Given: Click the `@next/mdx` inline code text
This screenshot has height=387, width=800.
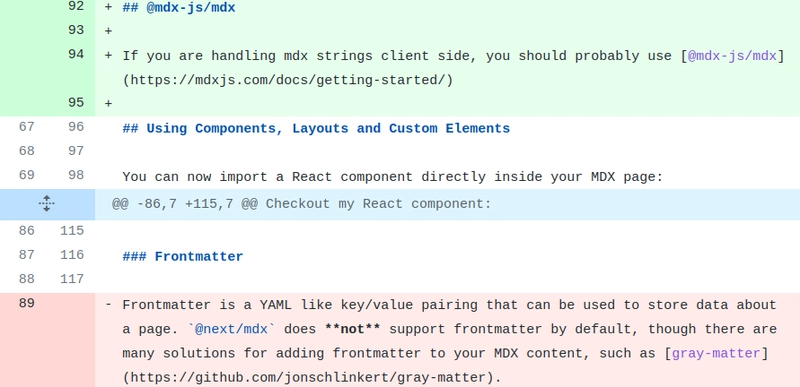Looking at the screenshot, I should tap(231, 329).
